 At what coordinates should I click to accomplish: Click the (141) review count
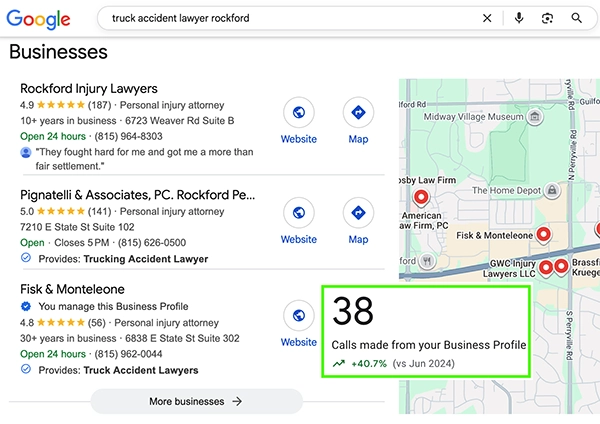point(99,211)
